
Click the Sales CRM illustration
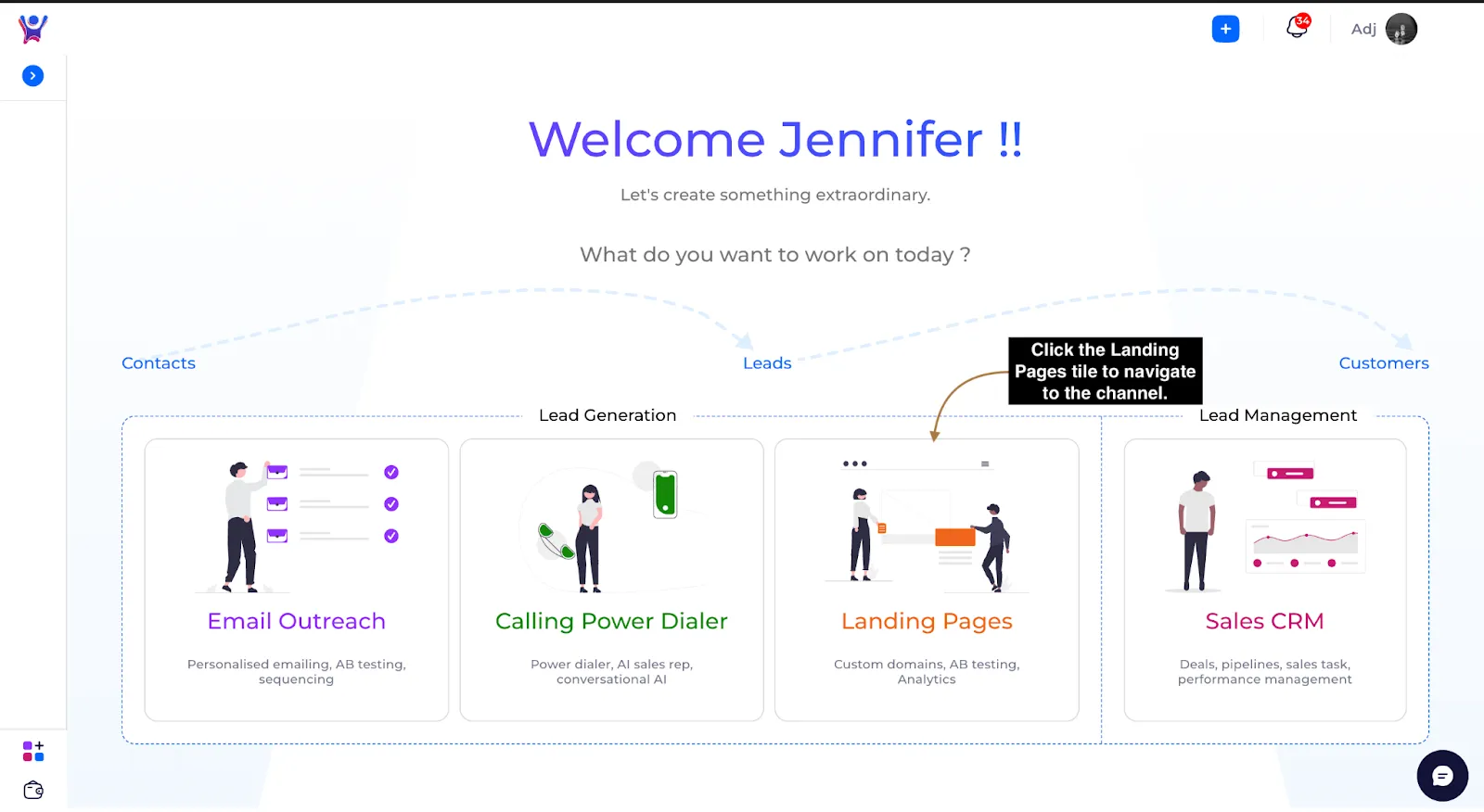coord(1265,528)
